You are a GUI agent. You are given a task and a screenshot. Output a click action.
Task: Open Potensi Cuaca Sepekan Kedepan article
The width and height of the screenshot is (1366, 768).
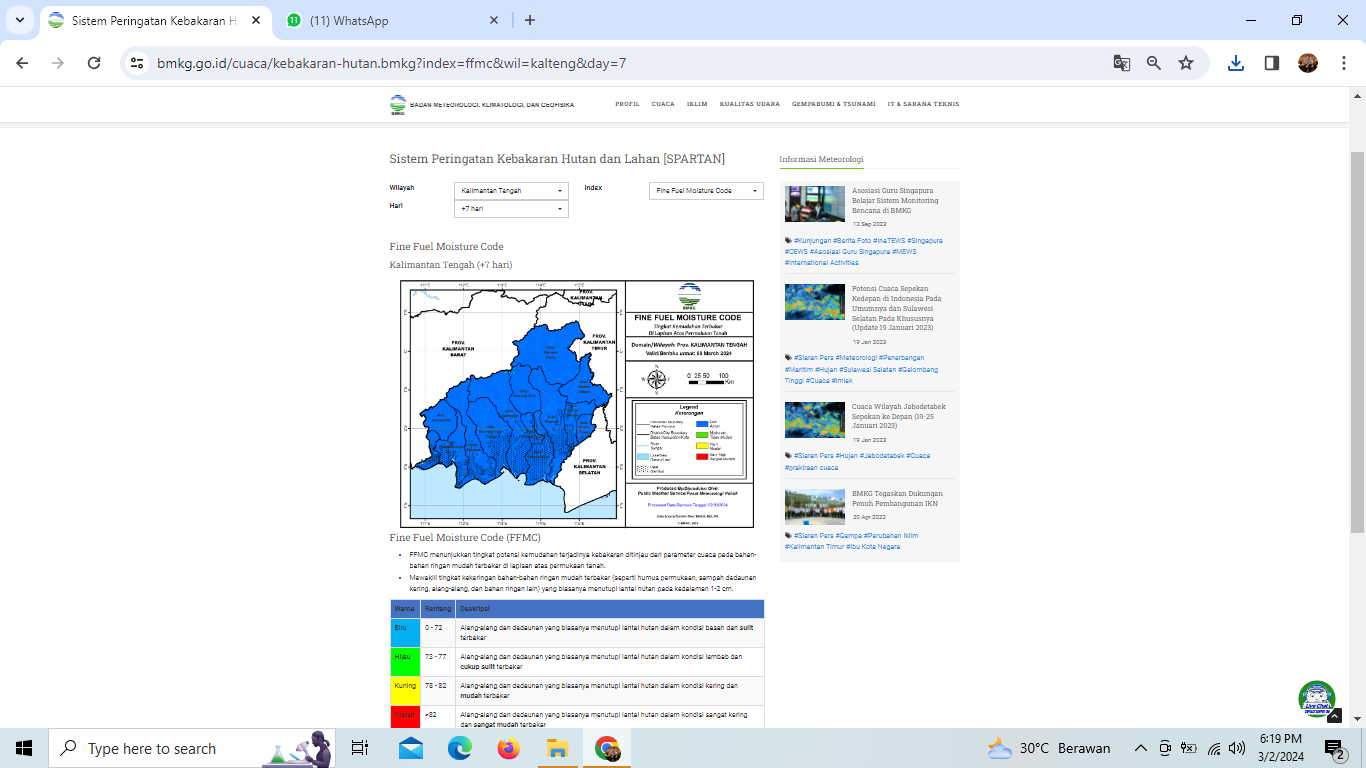(x=896, y=308)
